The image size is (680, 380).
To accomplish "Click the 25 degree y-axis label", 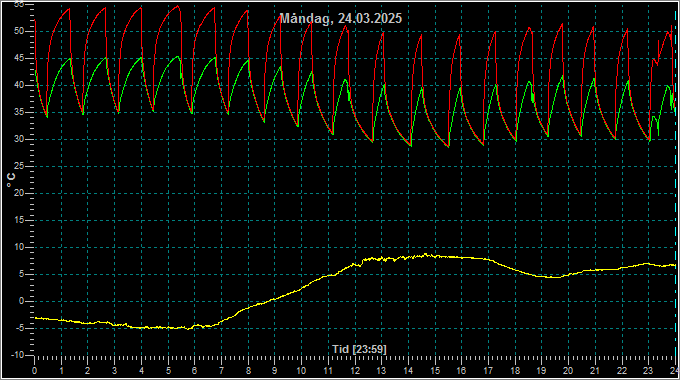I will pos(19,166).
